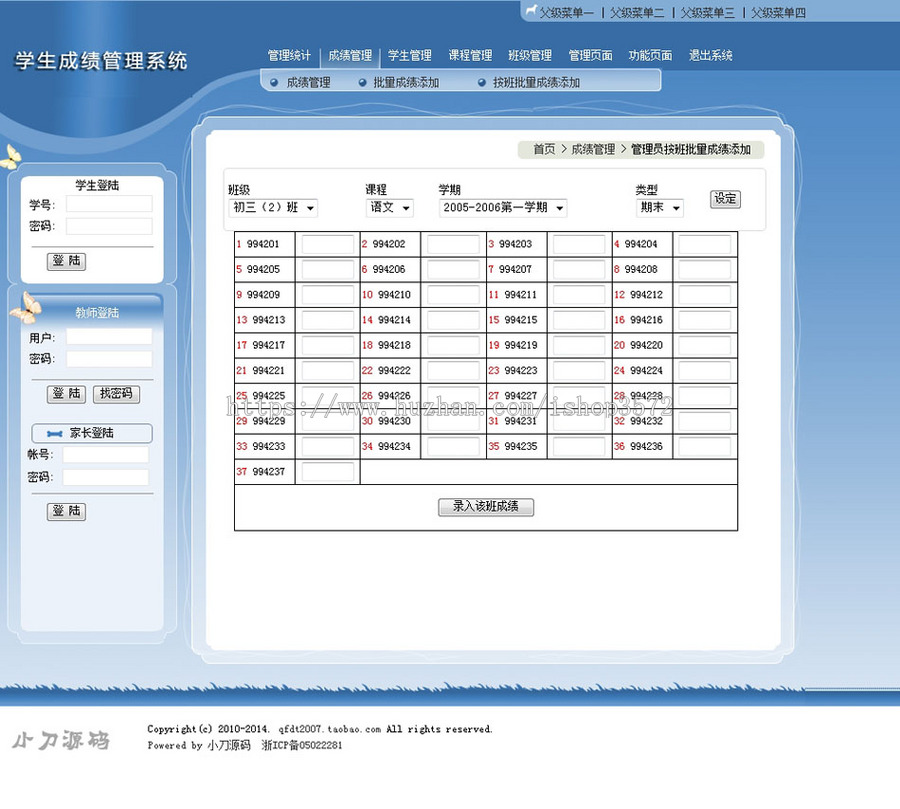
Task: Select 父级菜单三 in top bar
Action: pos(708,13)
